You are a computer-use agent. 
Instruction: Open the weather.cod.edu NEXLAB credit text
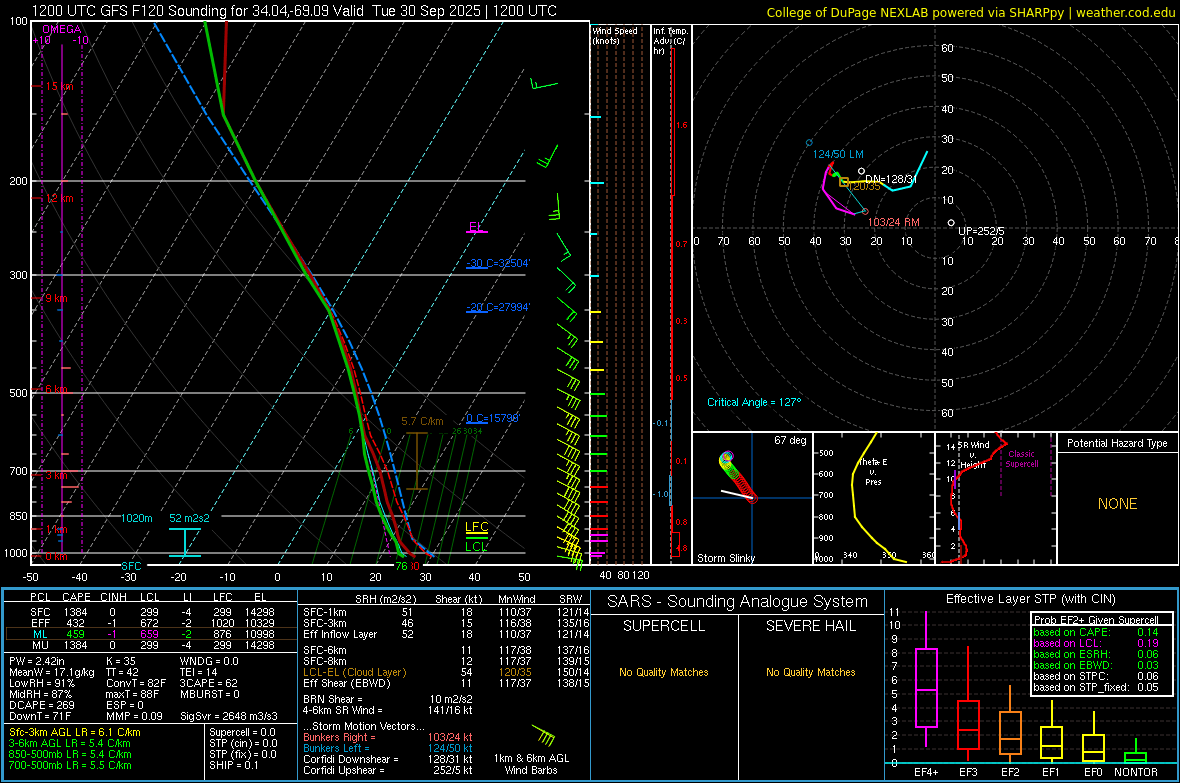[970, 12]
